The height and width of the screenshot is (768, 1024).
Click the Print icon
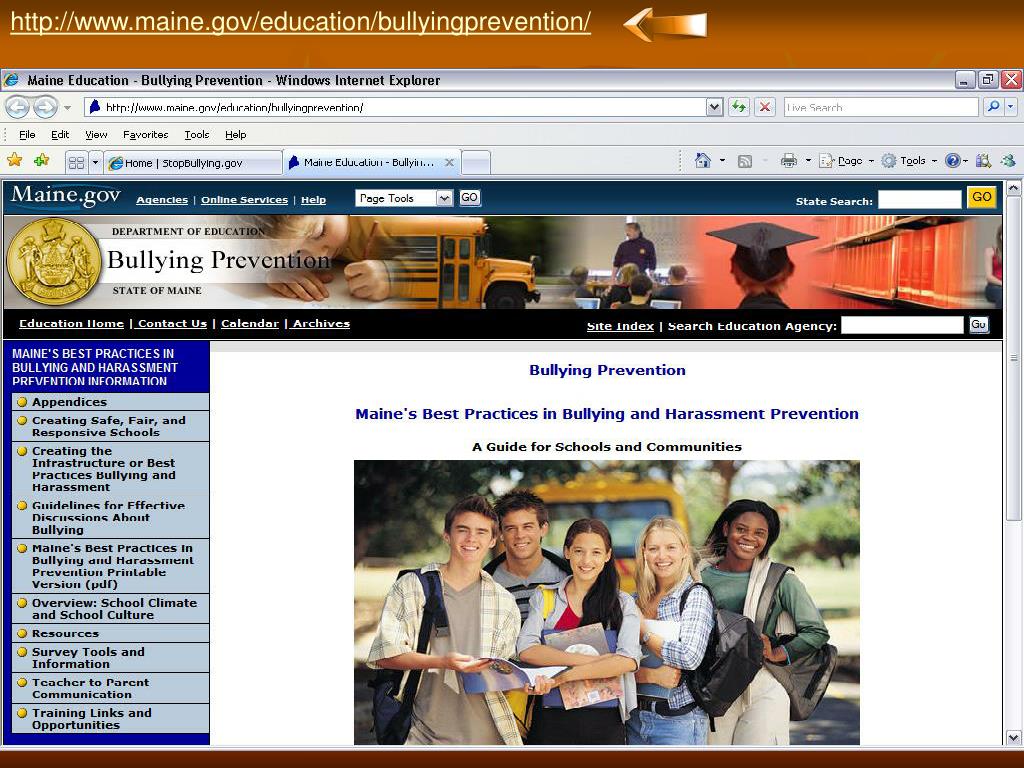[x=789, y=161]
